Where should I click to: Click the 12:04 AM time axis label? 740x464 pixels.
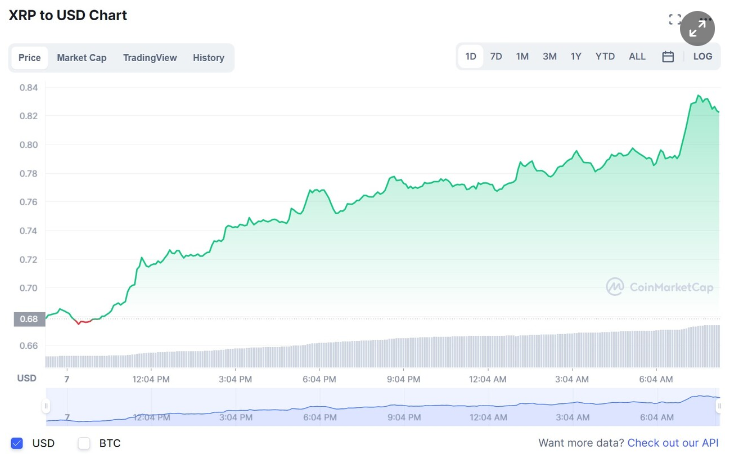488,379
